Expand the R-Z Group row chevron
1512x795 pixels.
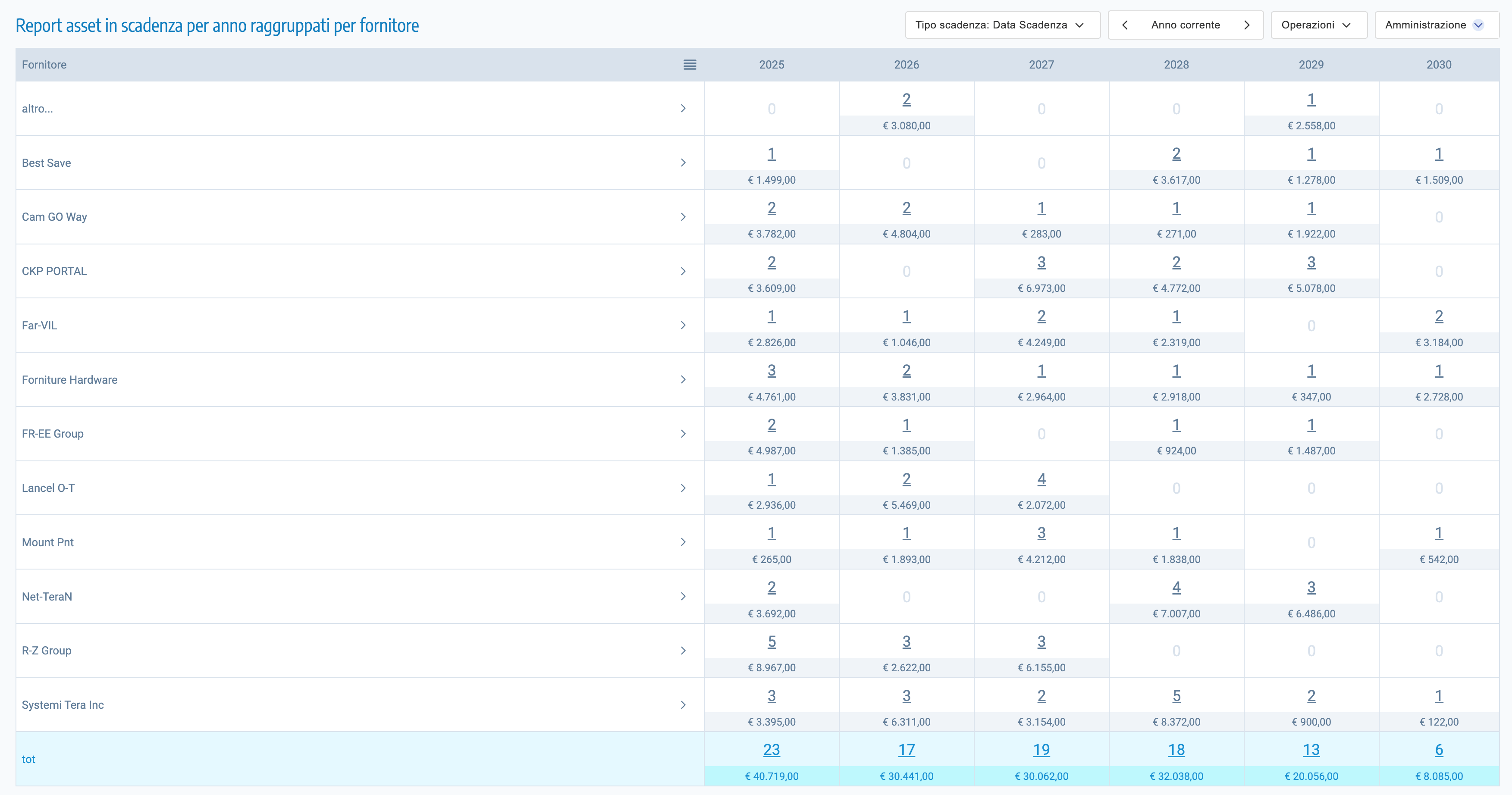click(683, 651)
